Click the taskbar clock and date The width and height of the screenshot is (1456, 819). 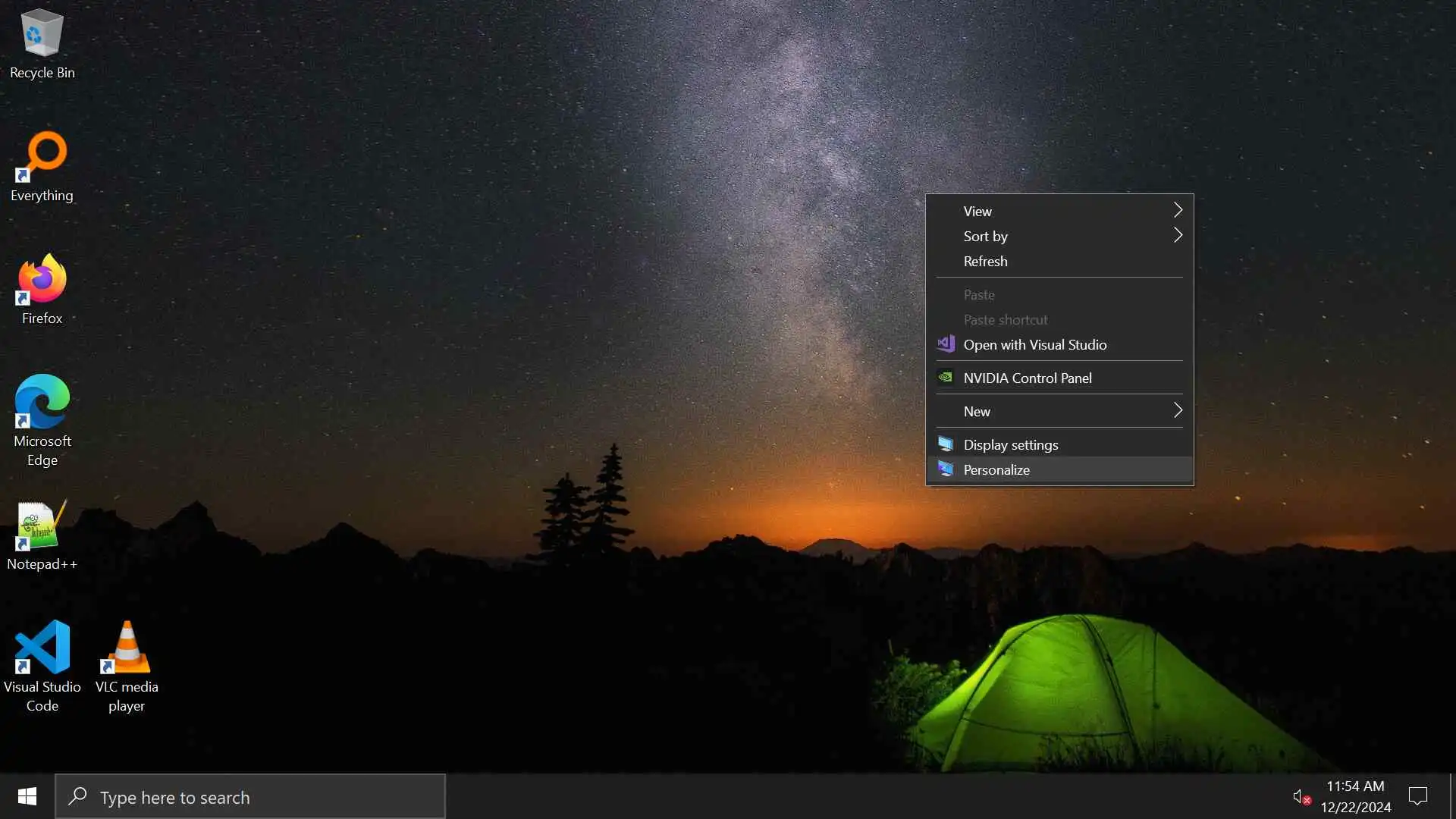(x=1355, y=797)
